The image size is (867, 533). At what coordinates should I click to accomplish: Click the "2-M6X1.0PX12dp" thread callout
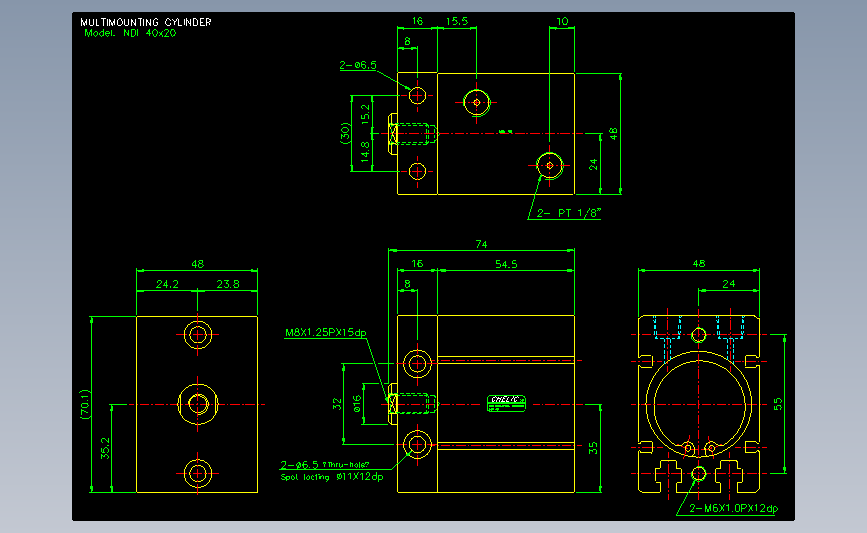[733, 508]
